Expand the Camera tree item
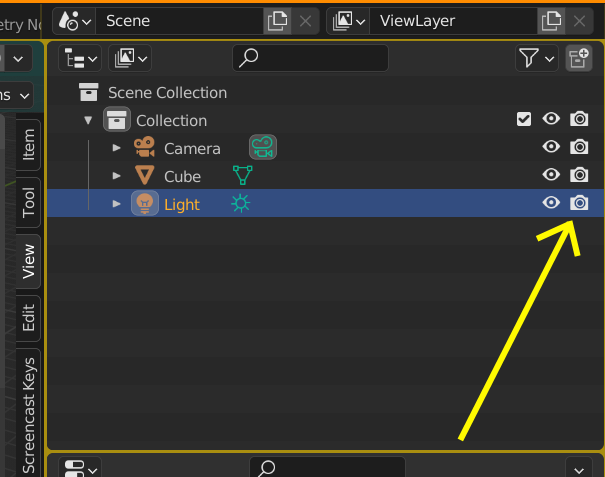605x477 pixels. (x=117, y=148)
